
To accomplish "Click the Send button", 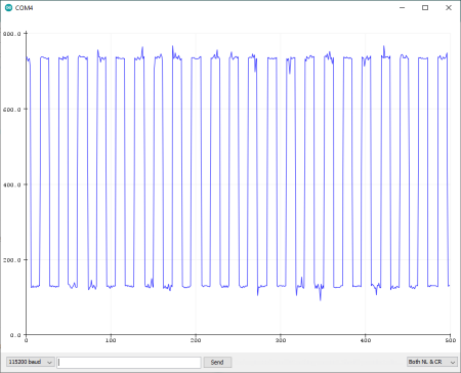I will (x=217, y=362).
